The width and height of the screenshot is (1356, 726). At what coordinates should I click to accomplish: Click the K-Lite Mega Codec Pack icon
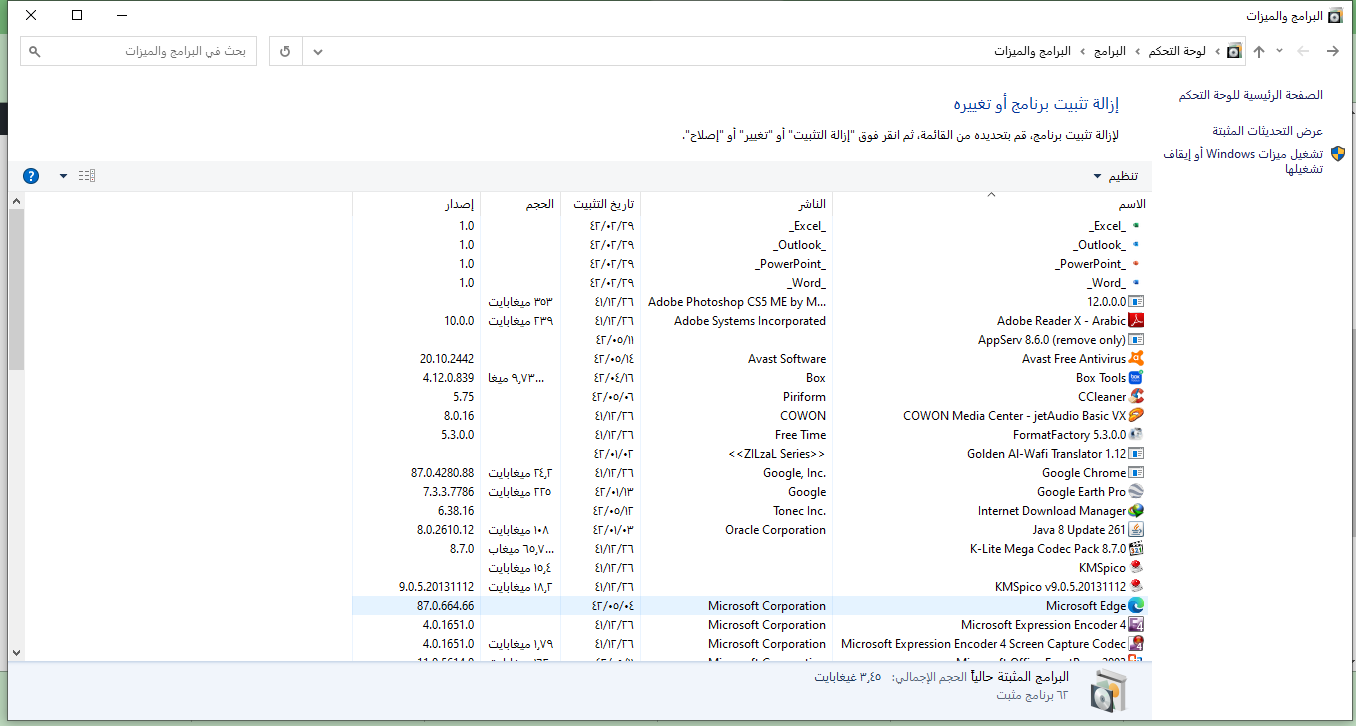(x=1136, y=549)
